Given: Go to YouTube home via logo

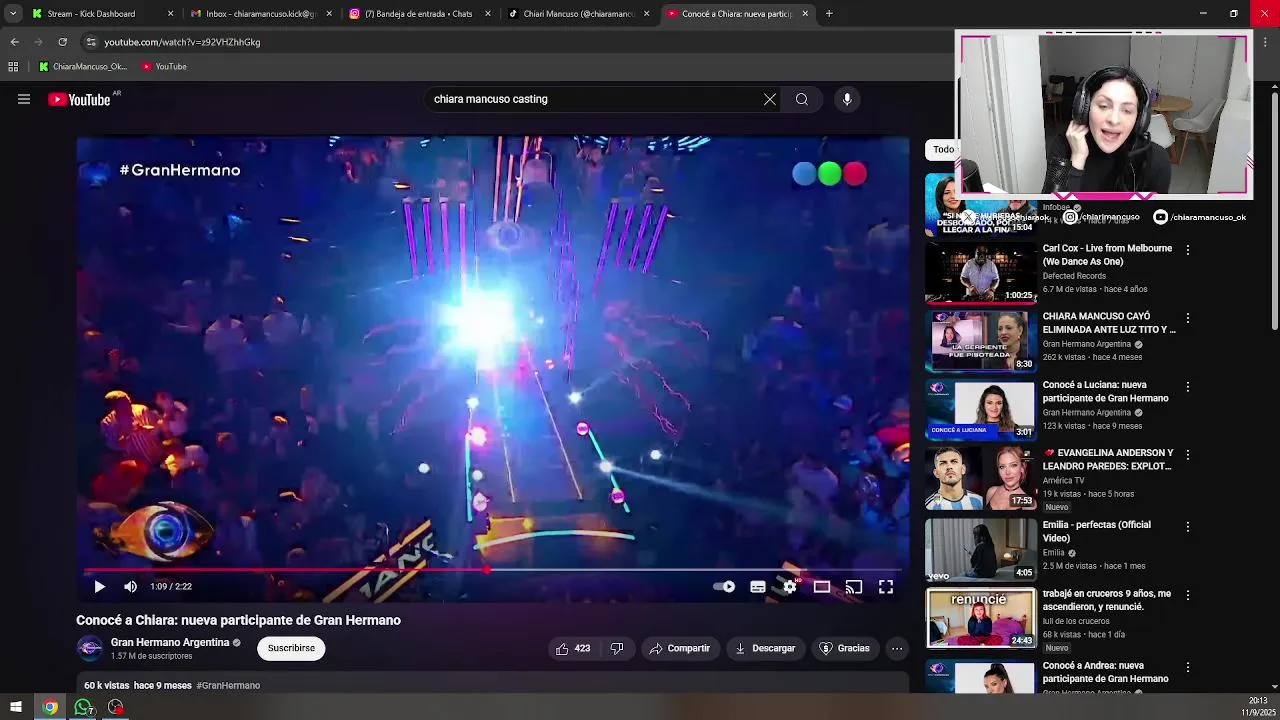Looking at the screenshot, I should click(x=79, y=99).
